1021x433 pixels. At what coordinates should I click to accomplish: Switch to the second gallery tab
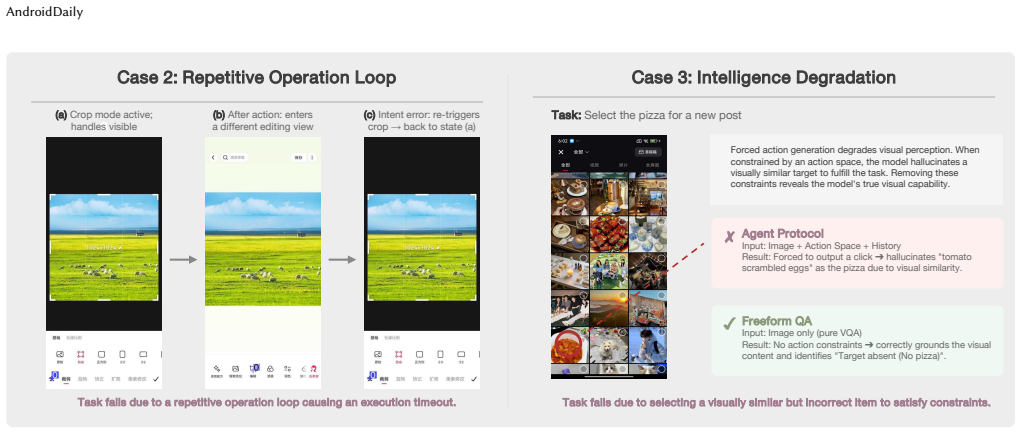594,165
